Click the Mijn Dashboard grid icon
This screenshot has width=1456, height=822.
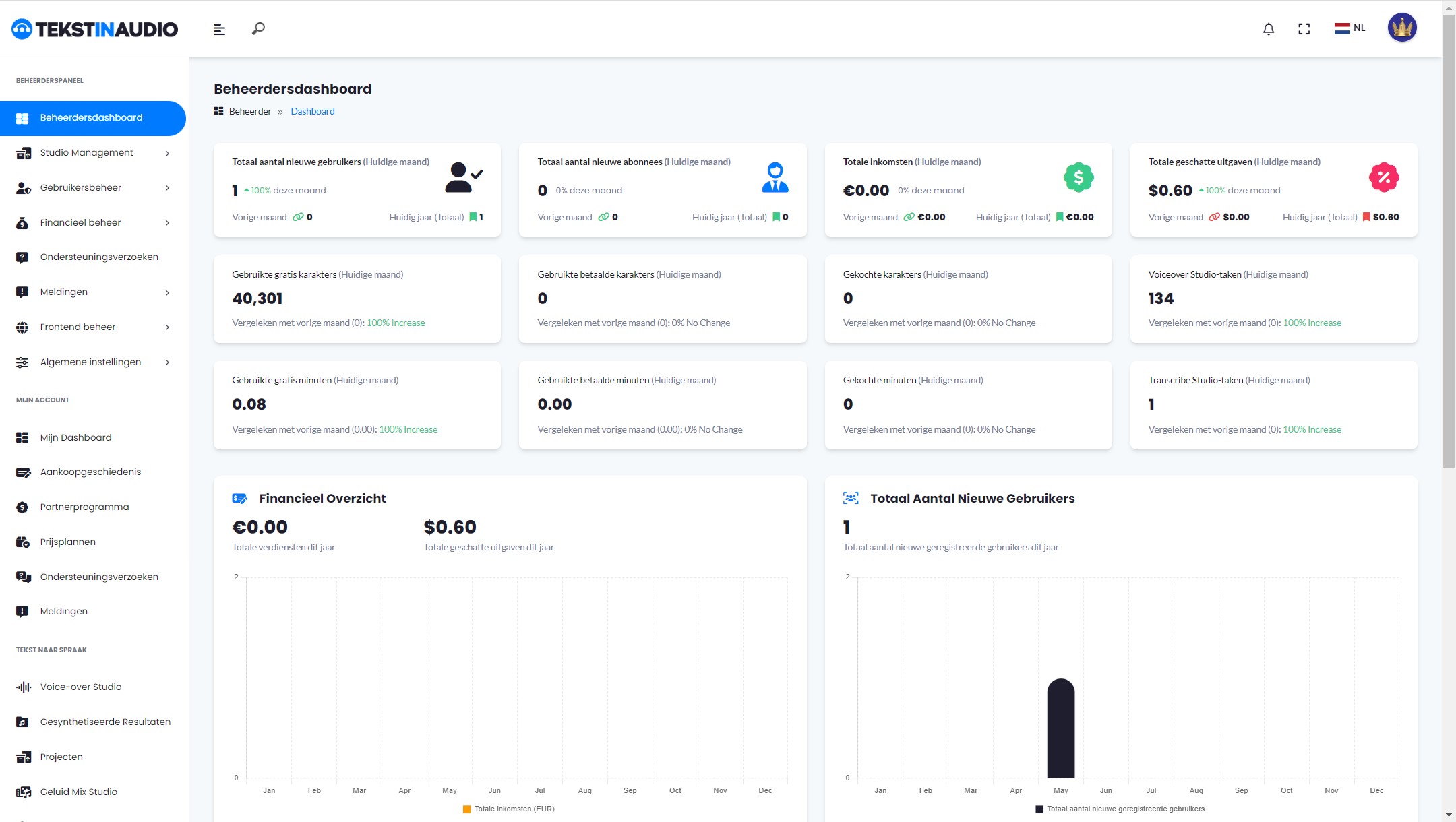pos(22,437)
